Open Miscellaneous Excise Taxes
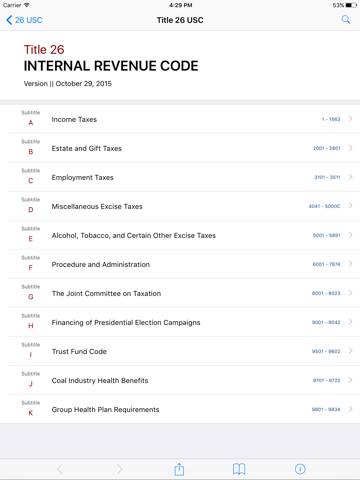The image size is (360, 480). click(180, 206)
